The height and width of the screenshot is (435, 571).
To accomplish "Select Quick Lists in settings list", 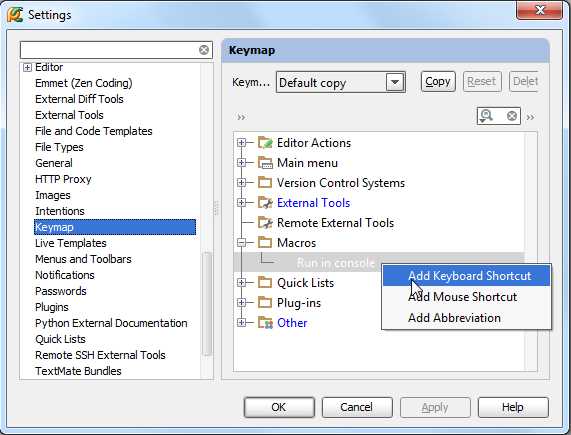I will [60, 339].
